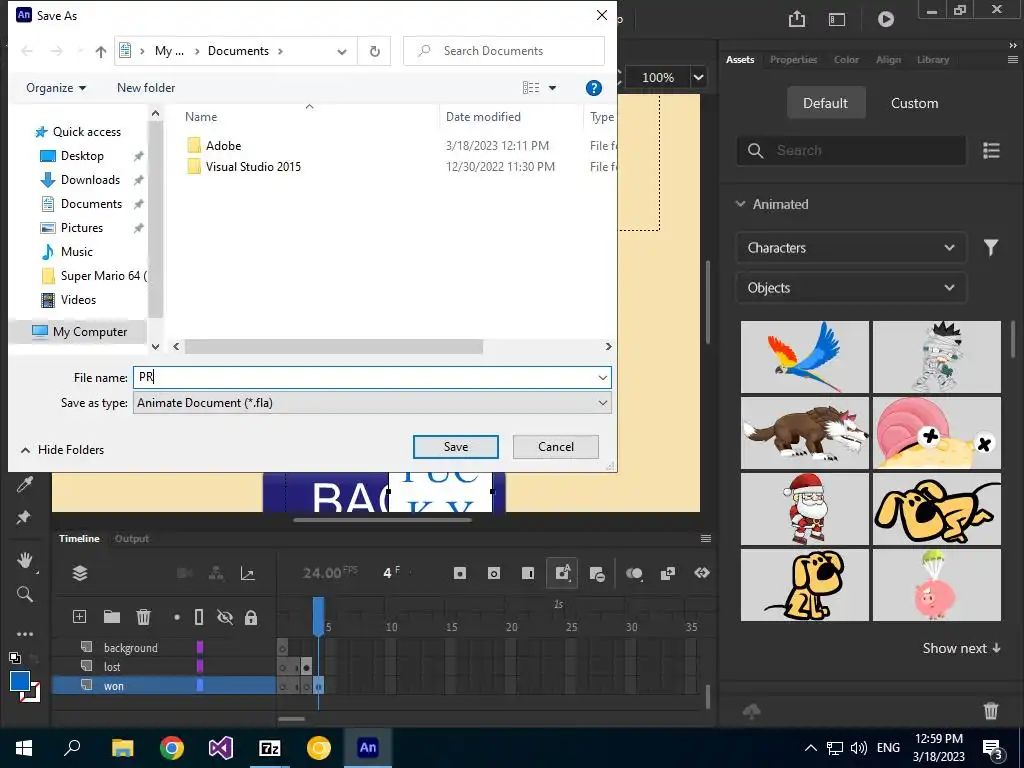Click the Test Movie play button
The image size is (1024, 768).
tap(886, 19)
